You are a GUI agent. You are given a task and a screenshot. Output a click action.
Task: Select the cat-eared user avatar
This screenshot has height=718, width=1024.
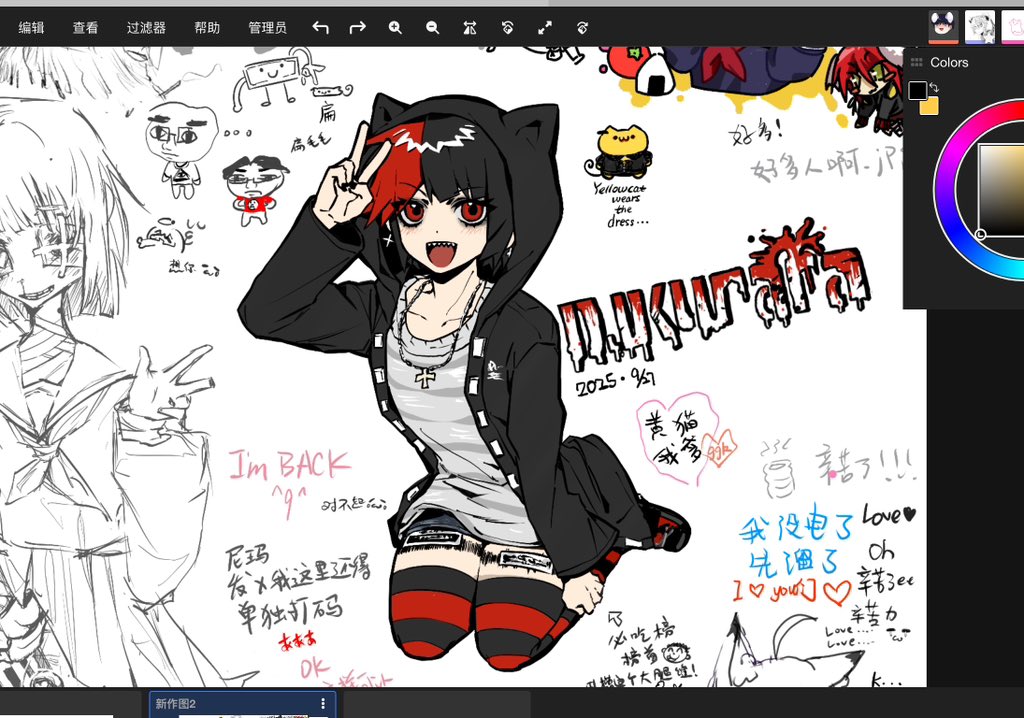pos(944,27)
